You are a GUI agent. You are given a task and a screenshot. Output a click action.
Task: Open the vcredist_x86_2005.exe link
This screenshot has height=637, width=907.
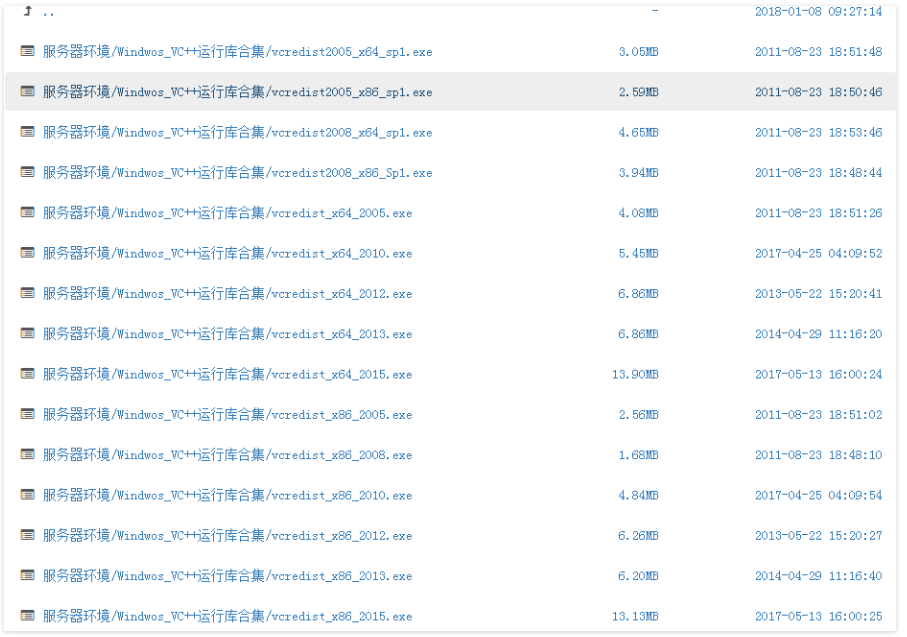click(x=227, y=415)
